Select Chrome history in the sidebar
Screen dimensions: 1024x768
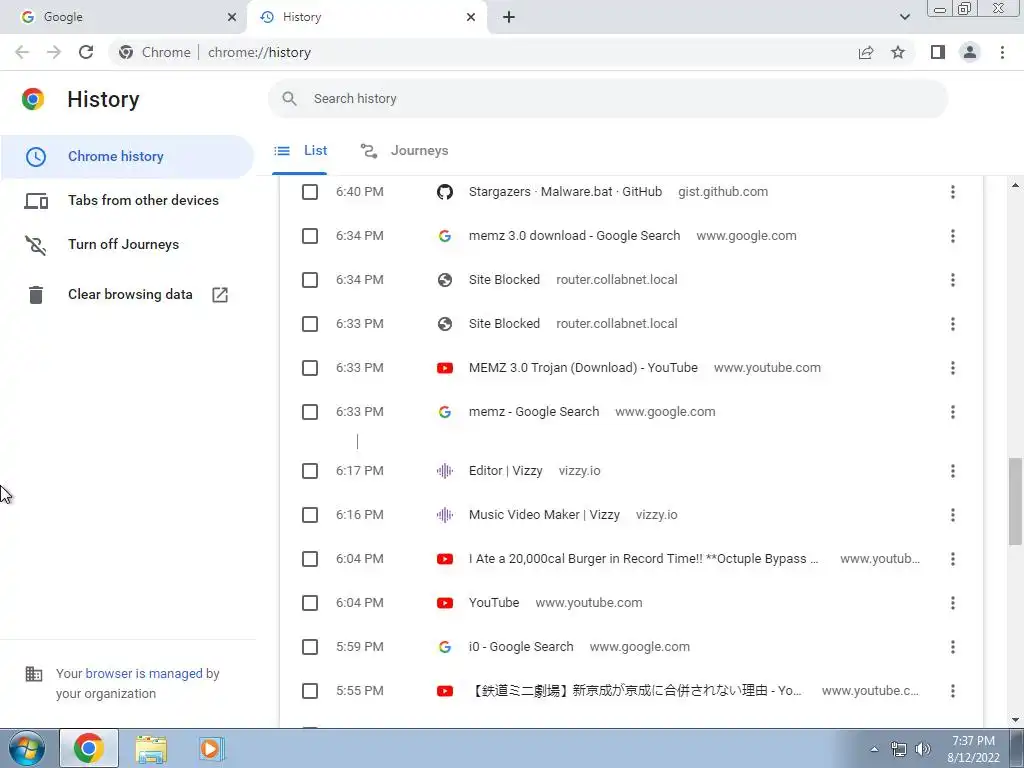[x=127, y=157]
